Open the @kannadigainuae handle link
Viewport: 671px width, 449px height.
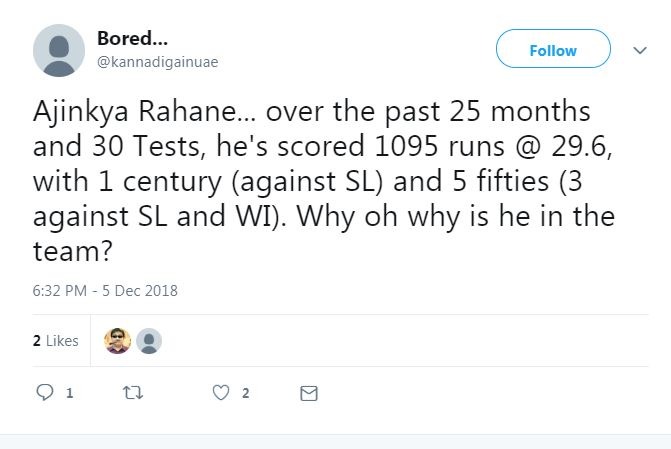pyautogui.click(x=157, y=62)
